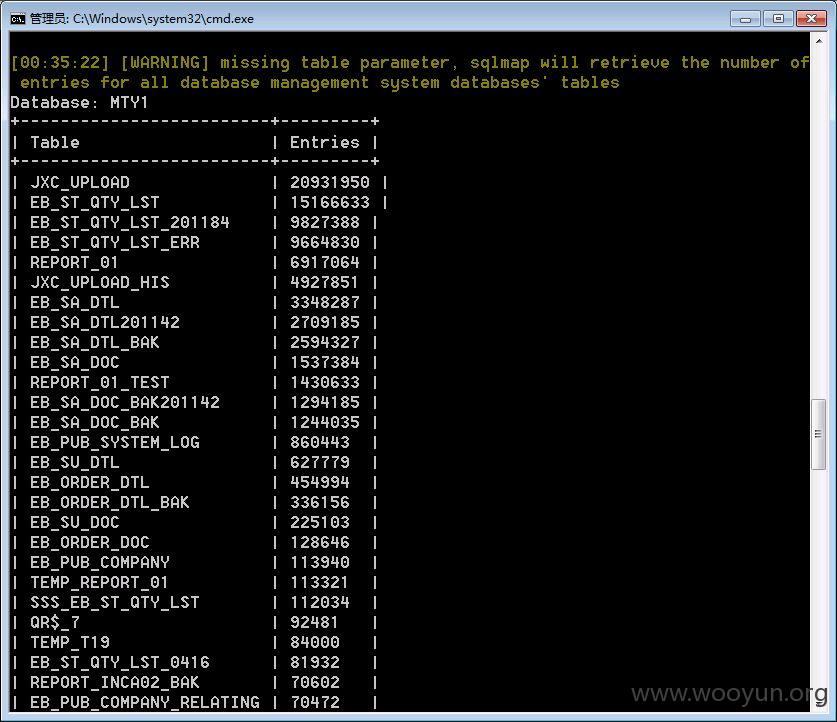Click the vertical scrollbar thumb
This screenshot has width=837, height=722.
tap(818, 434)
